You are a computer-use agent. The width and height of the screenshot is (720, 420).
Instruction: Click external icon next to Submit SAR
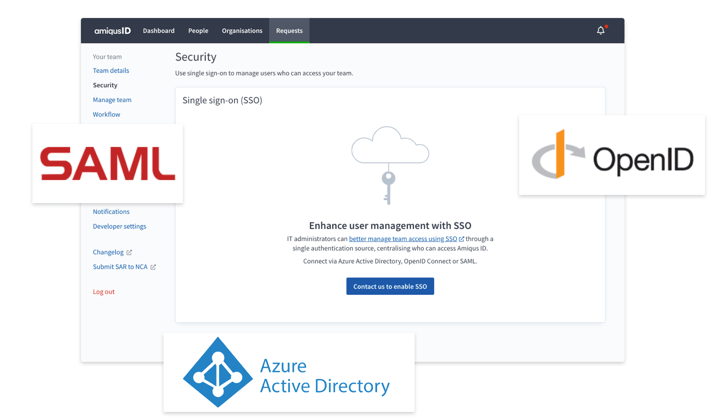(153, 267)
